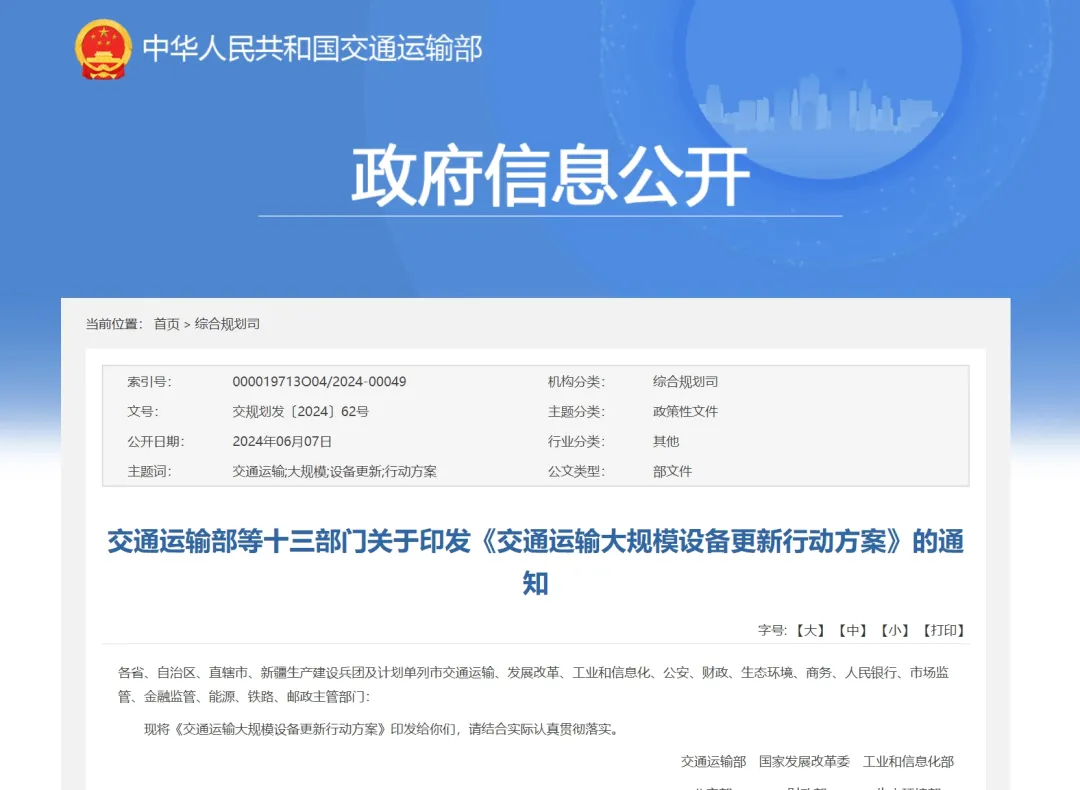Viewport: 1080px width, 790px height.
Task: Click the national emblem logo
Action: click(x=103, y=49)
